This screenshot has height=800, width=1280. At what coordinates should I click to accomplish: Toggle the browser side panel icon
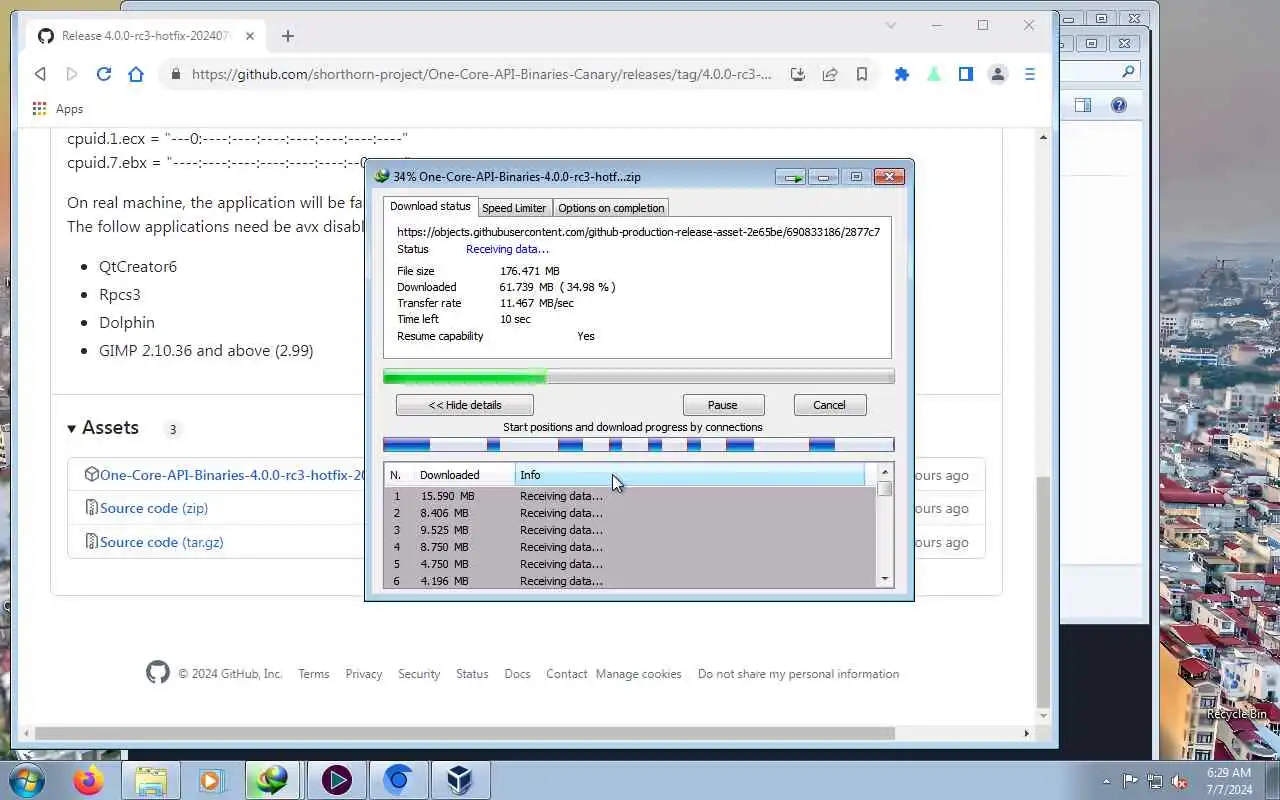[x=966, y=74]
